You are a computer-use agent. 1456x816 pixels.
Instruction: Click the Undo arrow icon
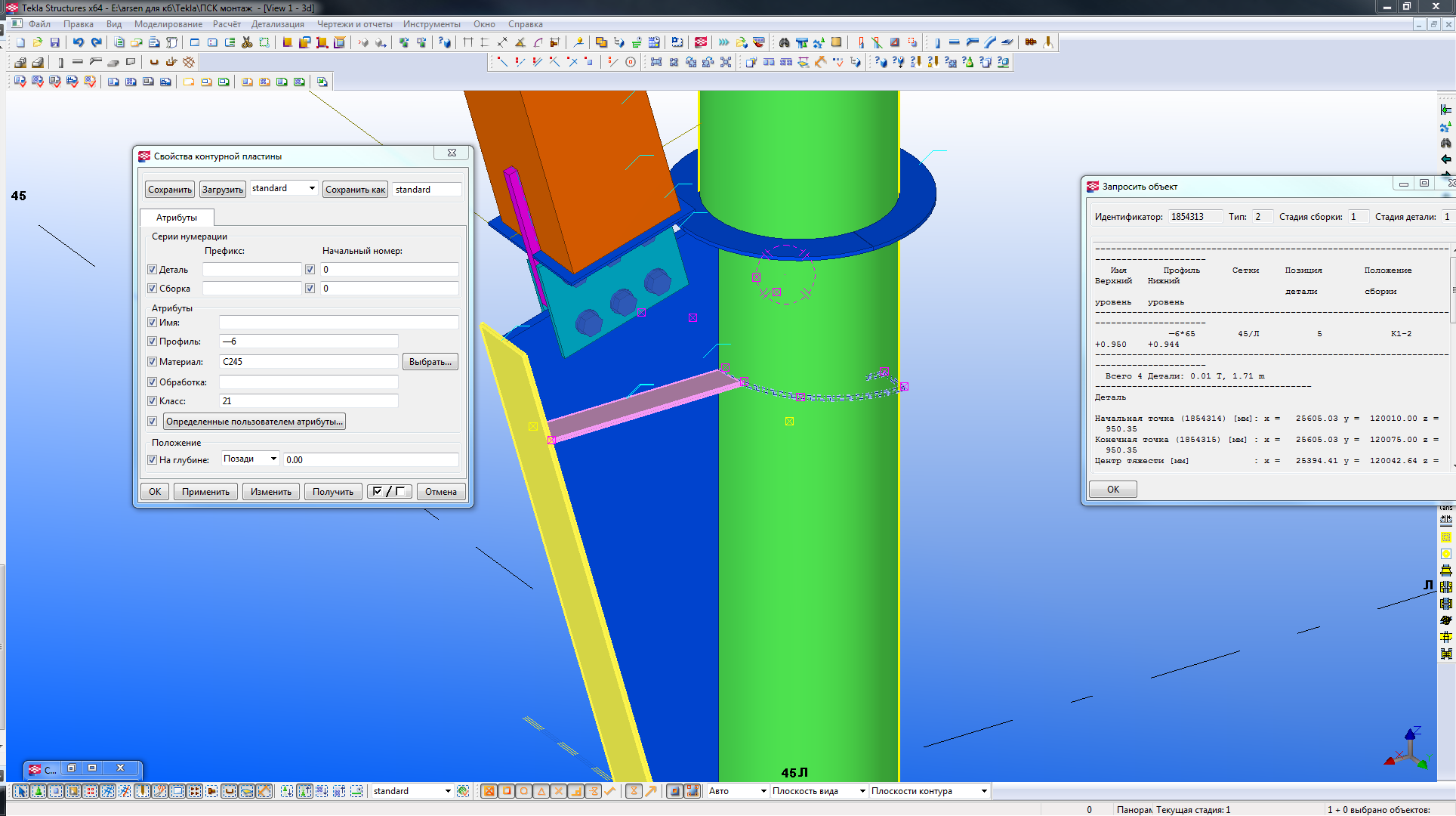78,42
